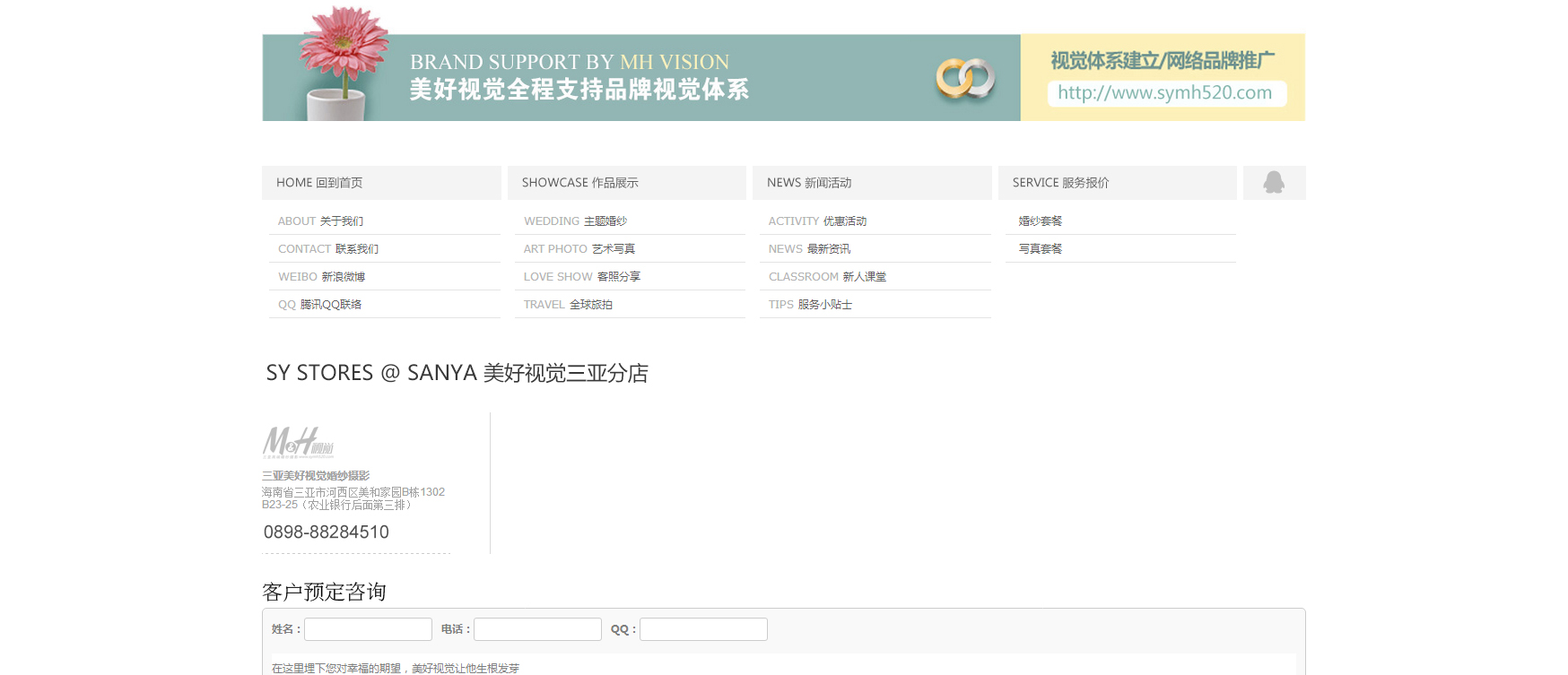Open SHOWCASE 作品展示 menu
The height and width of the screenshot is (675, 1568).
click(x=627, y=183)
